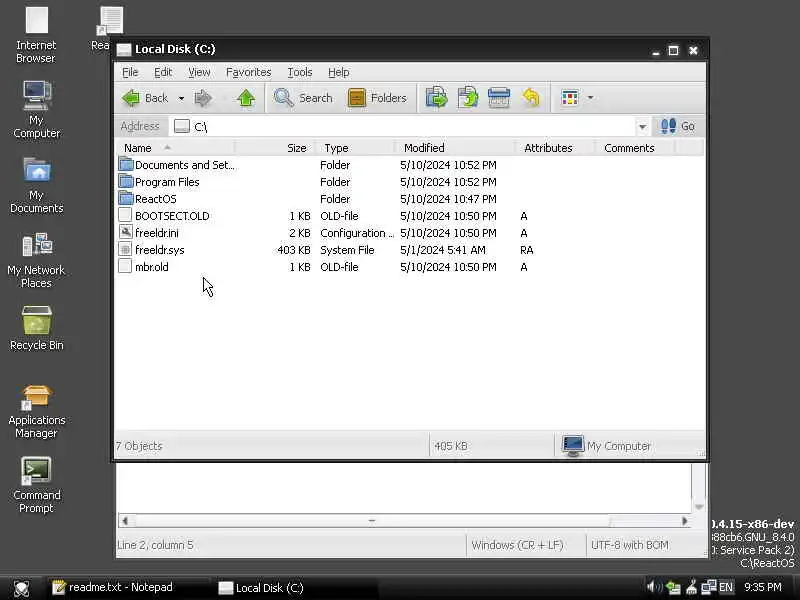This screenshot has height=600, width=800.
Task: Click the Delete toolbar icon
Action: 498,97
